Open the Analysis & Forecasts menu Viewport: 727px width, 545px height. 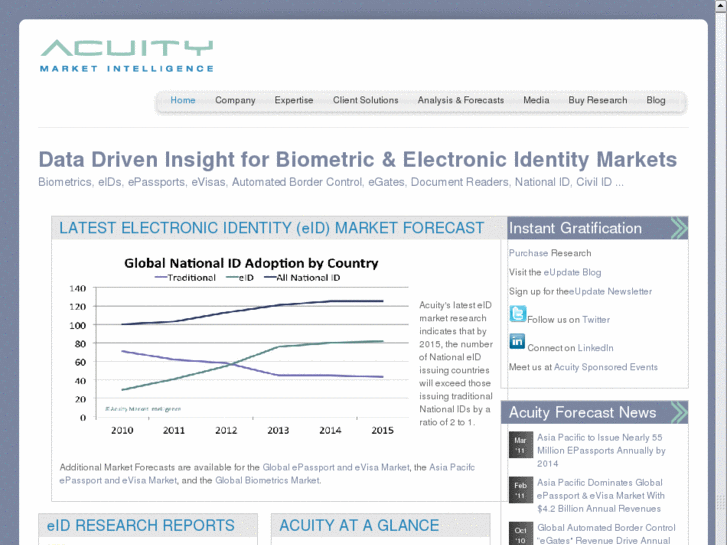click(460, 100)
